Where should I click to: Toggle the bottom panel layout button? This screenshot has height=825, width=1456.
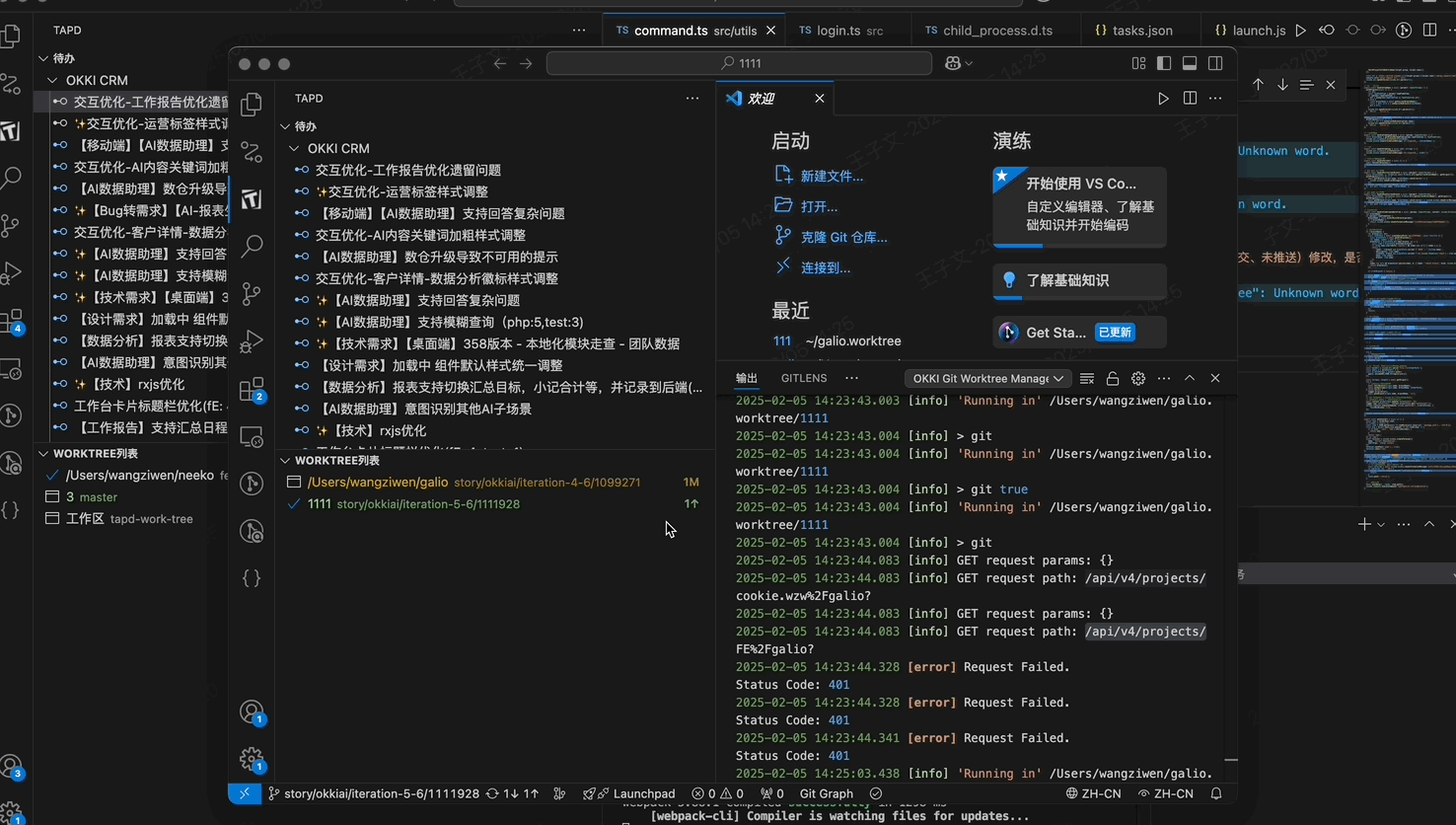pyautogui.click(x=1190, y=63)
